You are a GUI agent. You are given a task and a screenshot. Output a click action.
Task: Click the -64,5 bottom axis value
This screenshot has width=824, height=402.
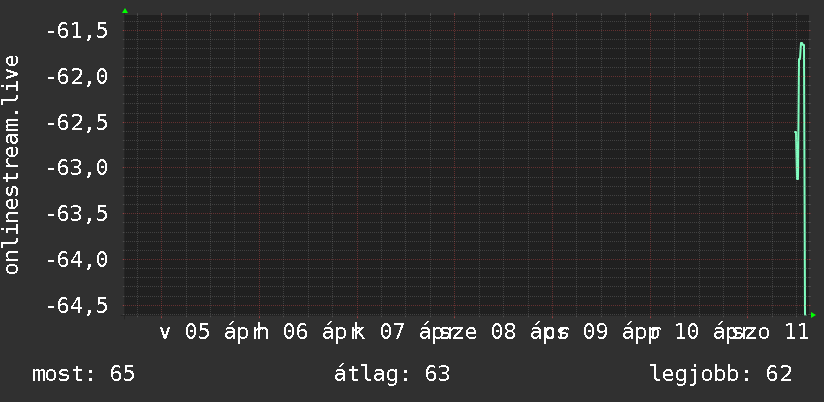pos(77,305)
